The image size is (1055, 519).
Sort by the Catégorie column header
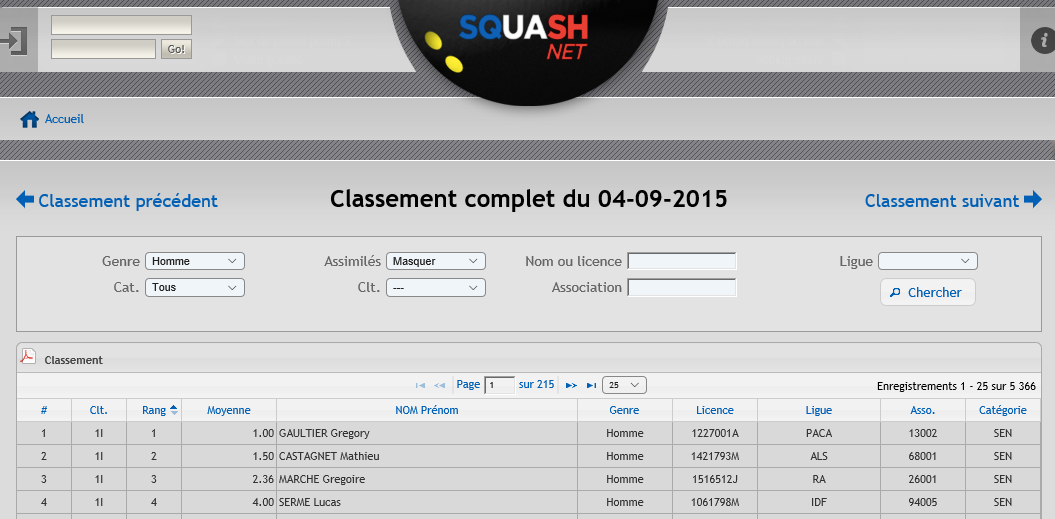[x=1003, y=410]
